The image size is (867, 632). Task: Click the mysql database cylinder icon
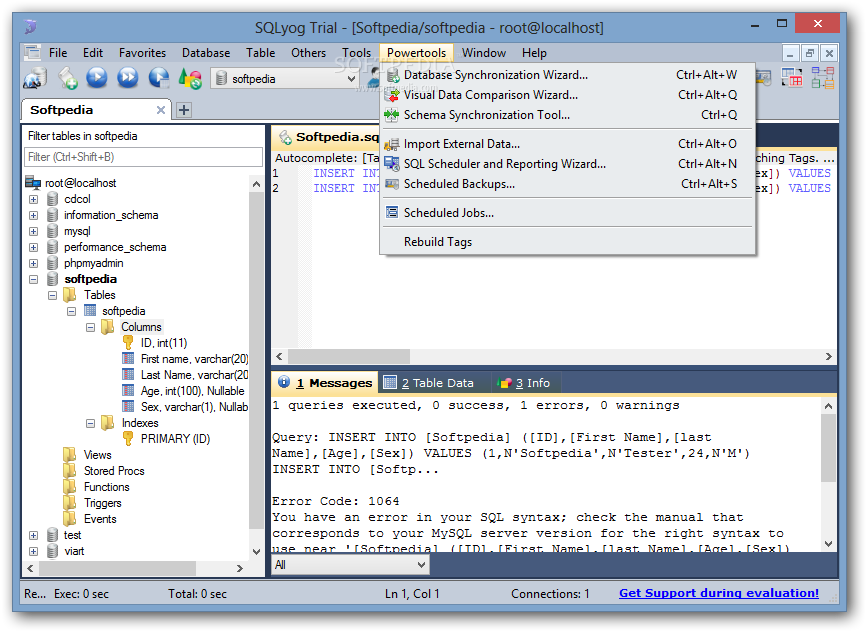(x=53, y=231)
